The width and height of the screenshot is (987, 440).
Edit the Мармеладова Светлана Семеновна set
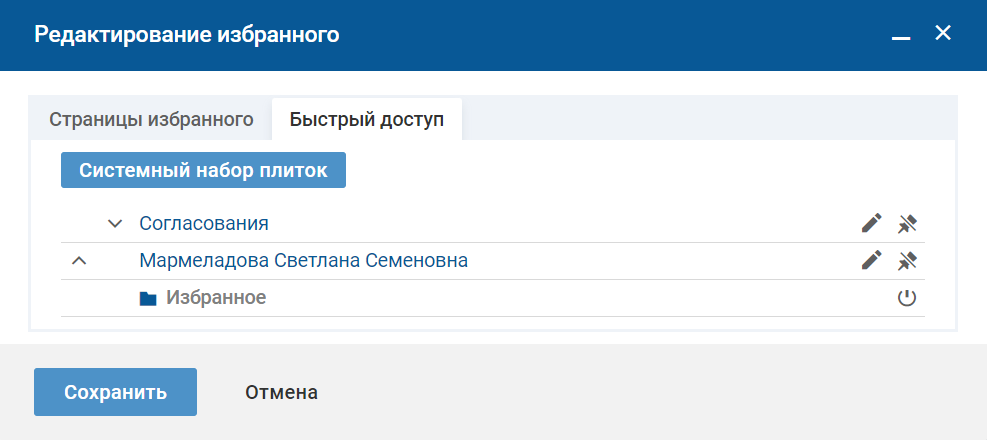[x=872, y=261]
